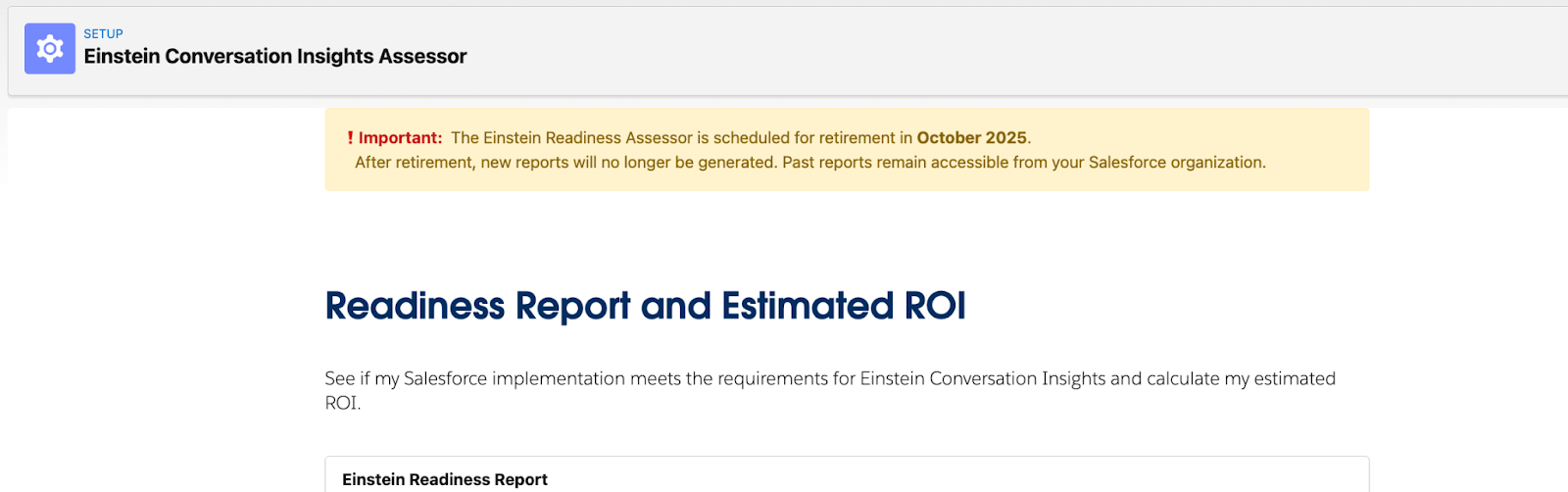The width and height of the screenshot is (1568, 492).
Task: Click the trailing "ROI." word below description
Action: point(343,403)
